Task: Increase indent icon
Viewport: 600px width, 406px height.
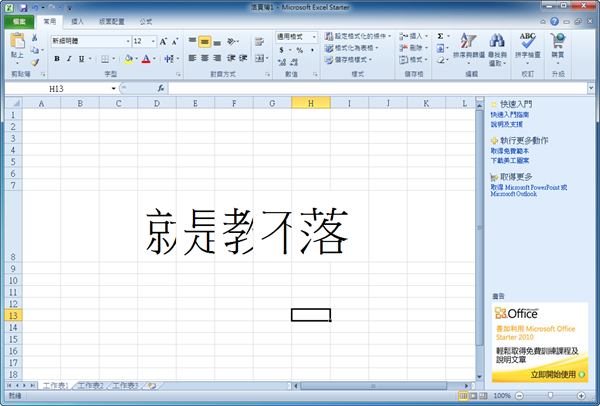Action: [243, 58]
